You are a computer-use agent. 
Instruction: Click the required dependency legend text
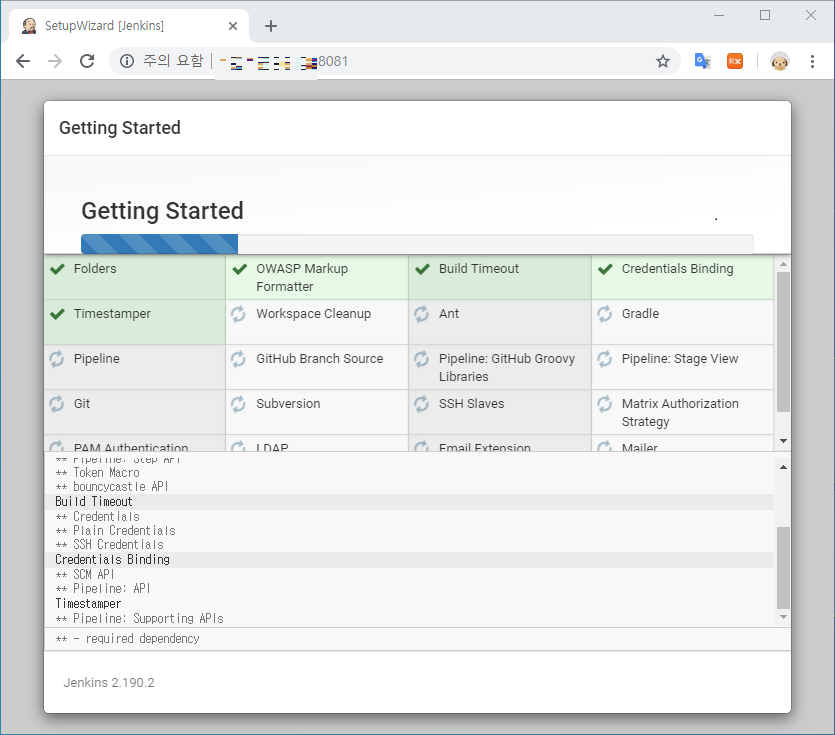127,639
